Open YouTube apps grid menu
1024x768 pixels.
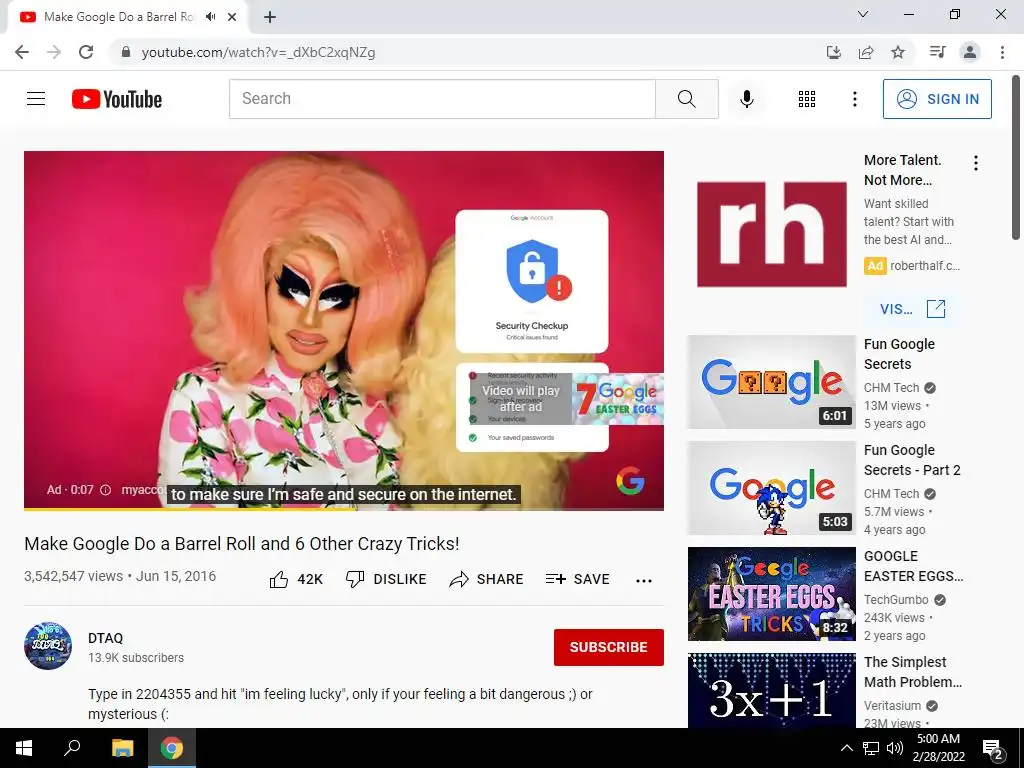807,99
